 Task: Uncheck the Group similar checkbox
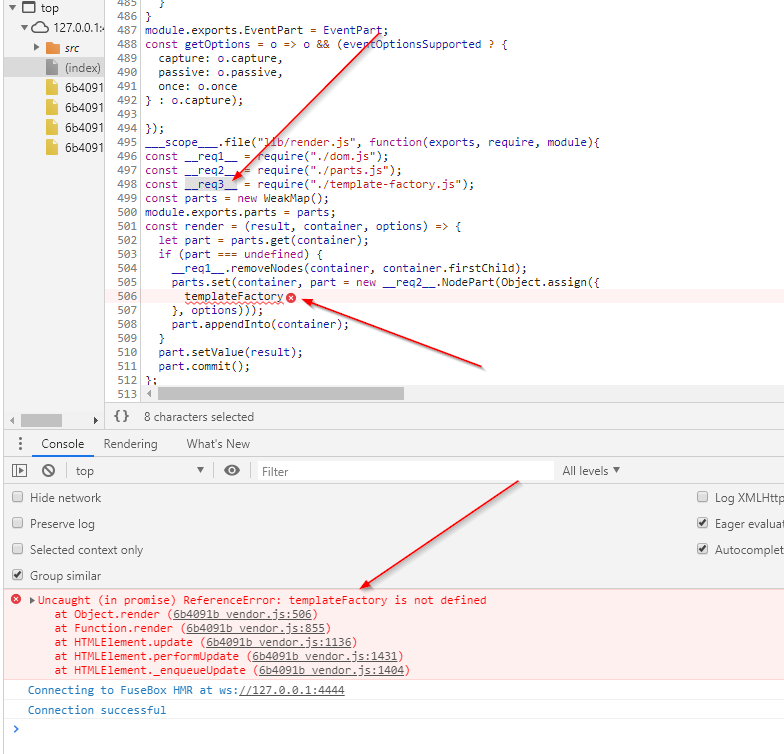(18, 575)
